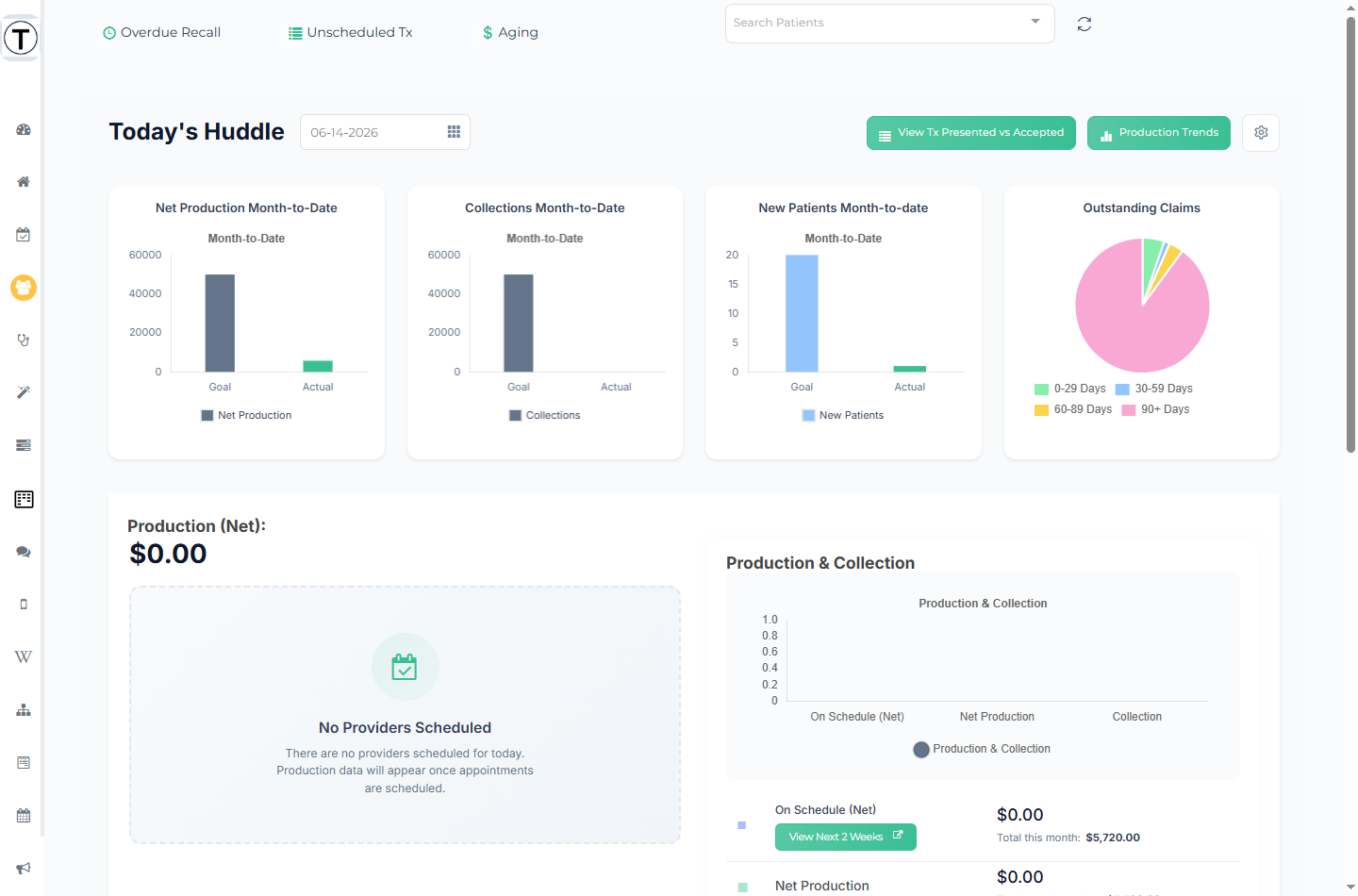Image resolution: width=1358 pixels, height=896 pixels.
Task: Open the calendar grid icon in sidebar
Action: [x=24, y=816]
